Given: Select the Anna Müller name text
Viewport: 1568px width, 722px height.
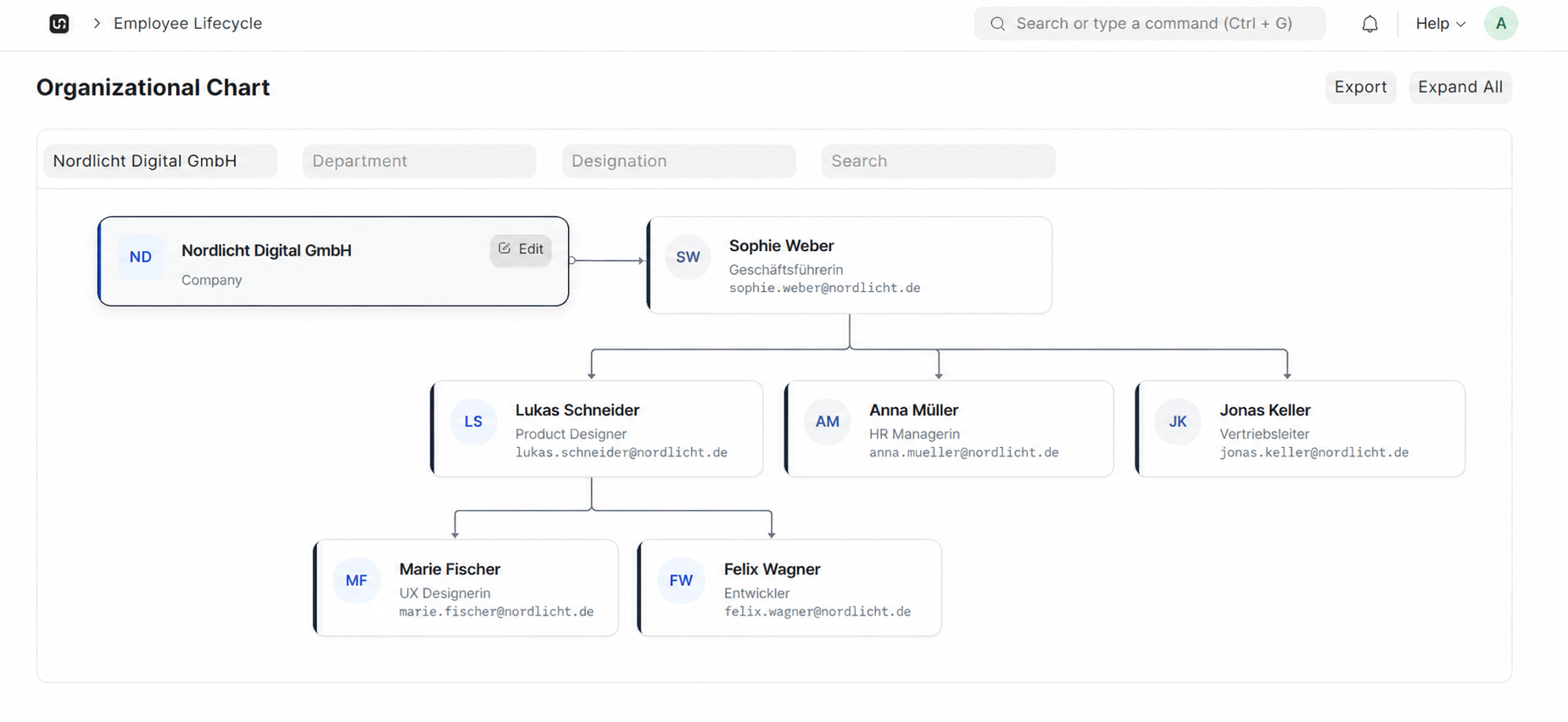Looking at the screenshot, I should tap(913, 411).
